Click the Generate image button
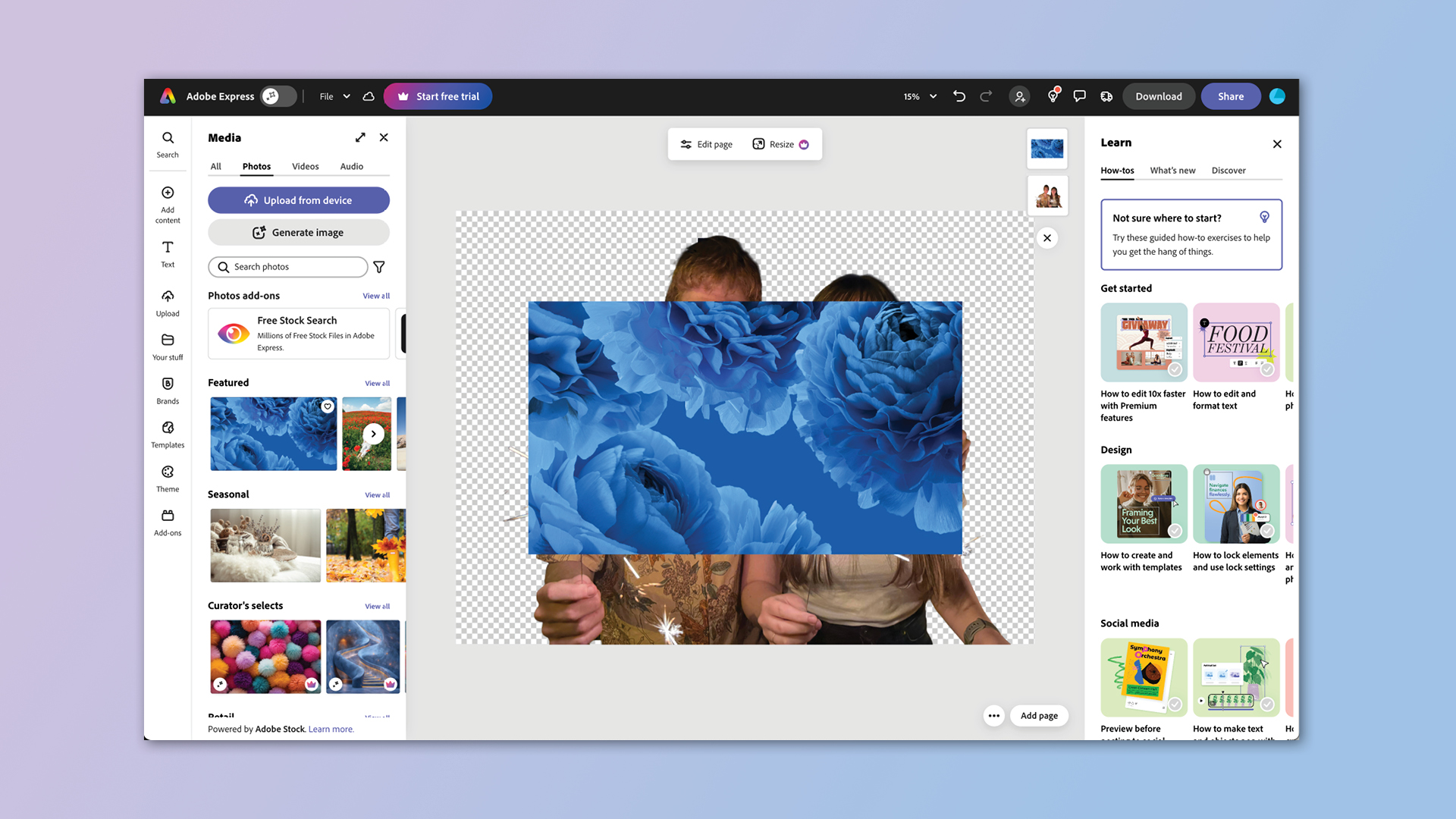The image size is (1456, 819). [298, 232]
